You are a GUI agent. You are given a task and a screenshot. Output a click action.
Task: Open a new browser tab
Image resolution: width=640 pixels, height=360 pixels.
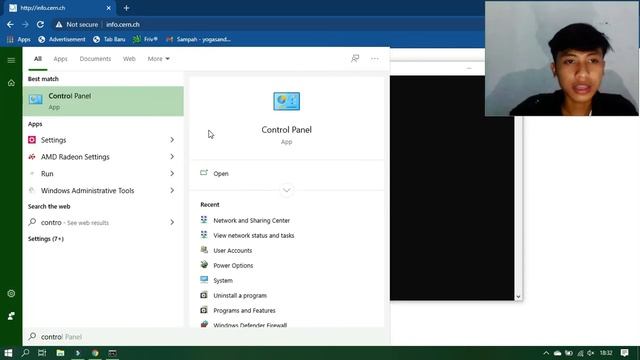(x=126, y=8)
